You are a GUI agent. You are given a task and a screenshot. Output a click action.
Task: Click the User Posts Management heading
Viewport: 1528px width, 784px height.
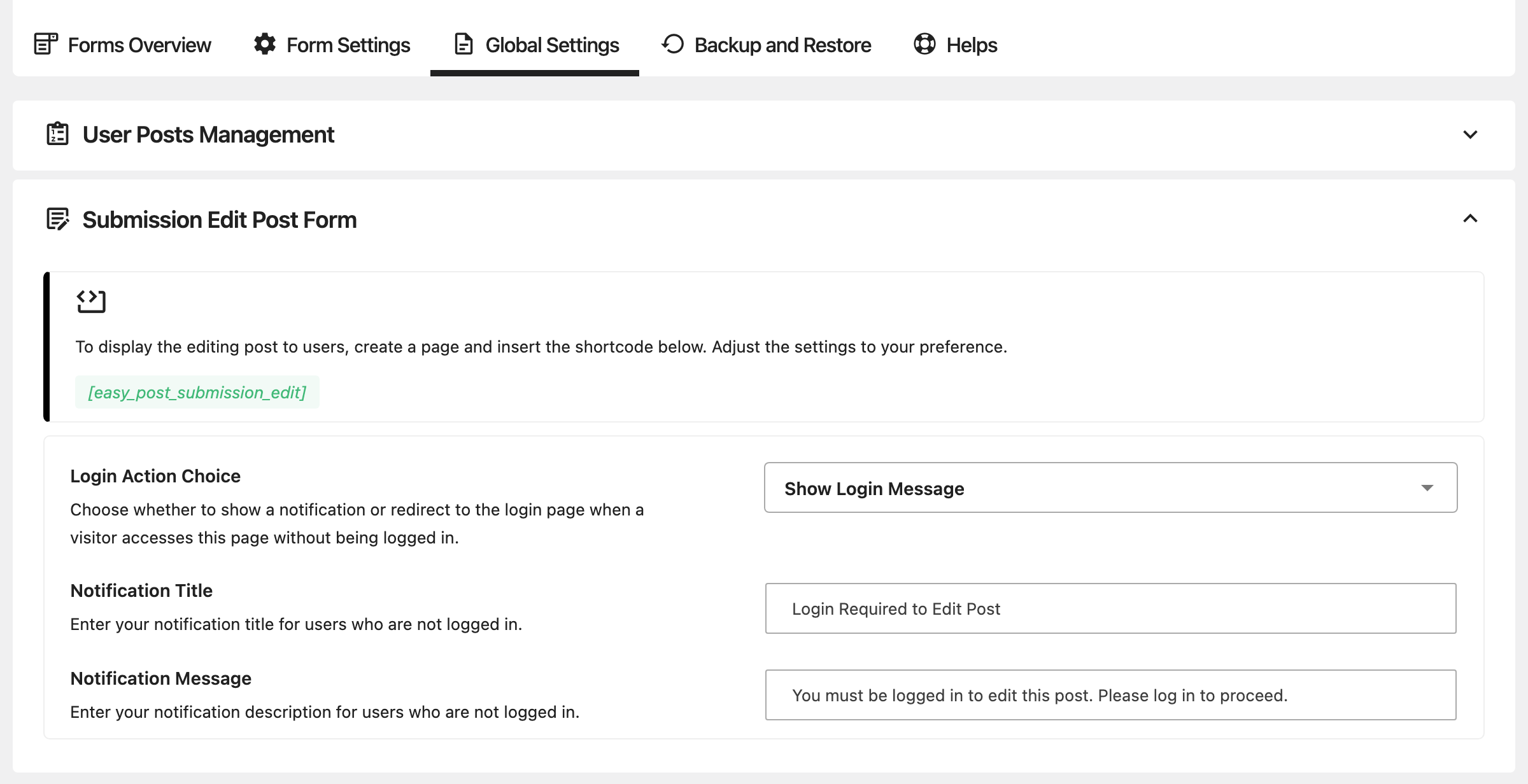208,135
